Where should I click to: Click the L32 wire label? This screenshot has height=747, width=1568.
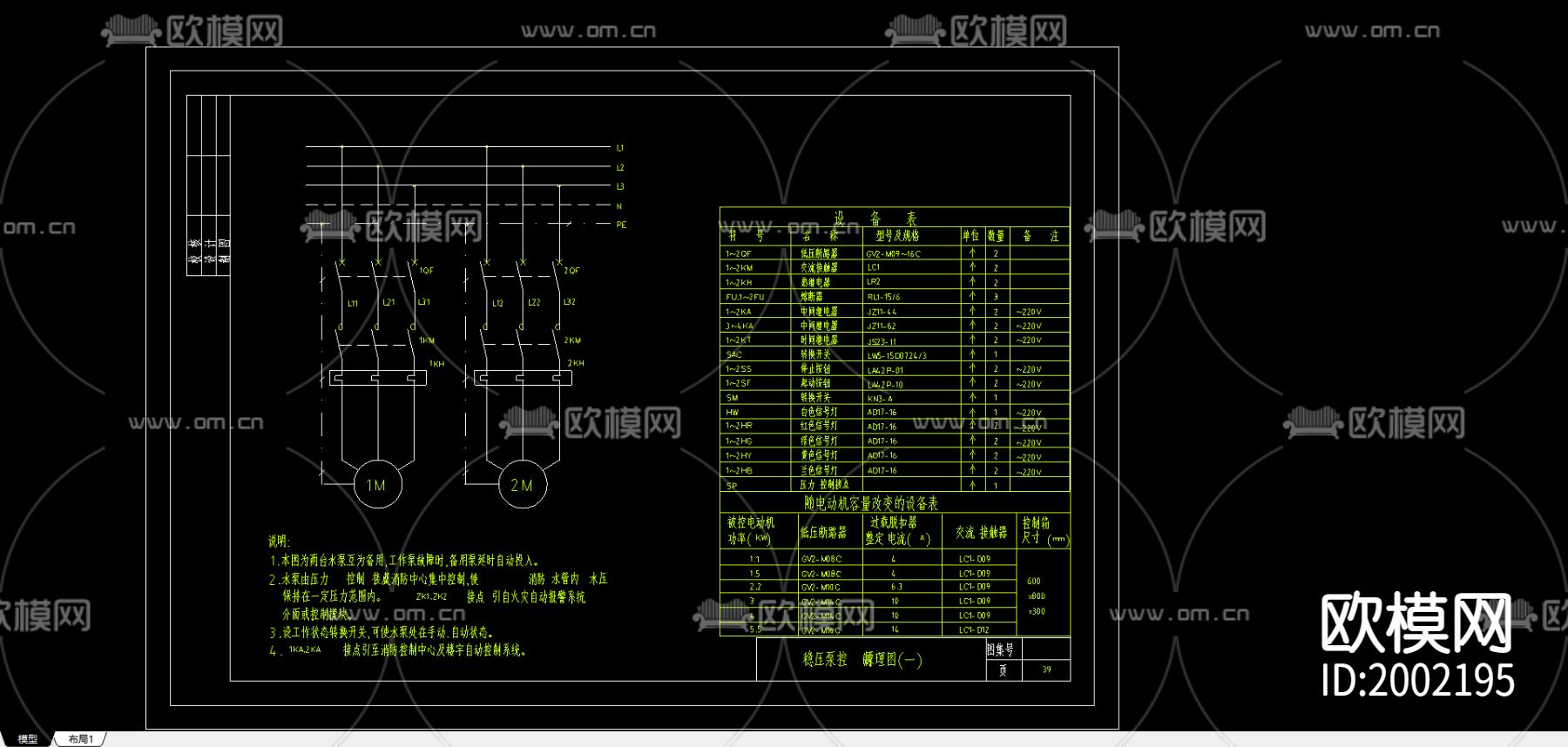569,302
